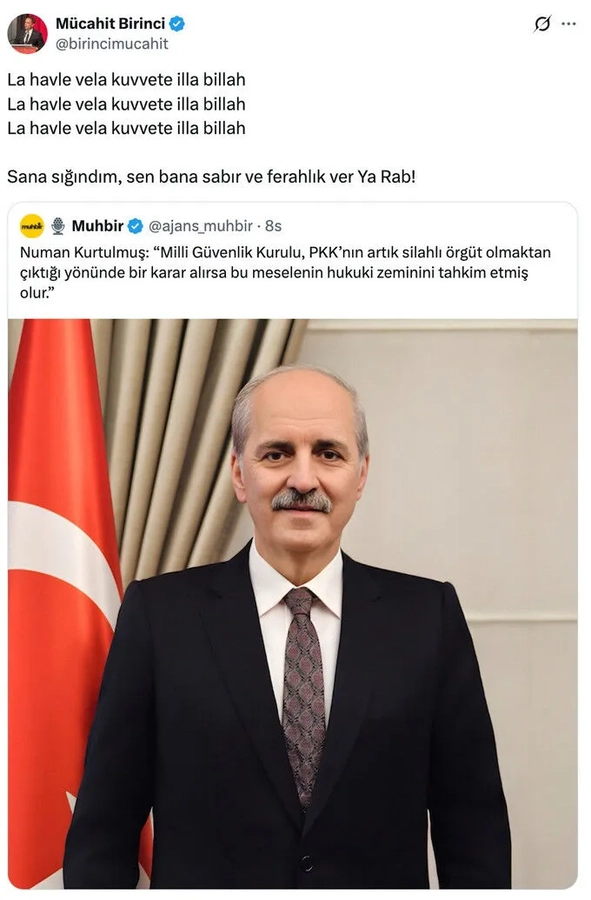Open the Mücahit Birinci display name link
This screenshot has height=900, width=591.
[x=110, y=24]
